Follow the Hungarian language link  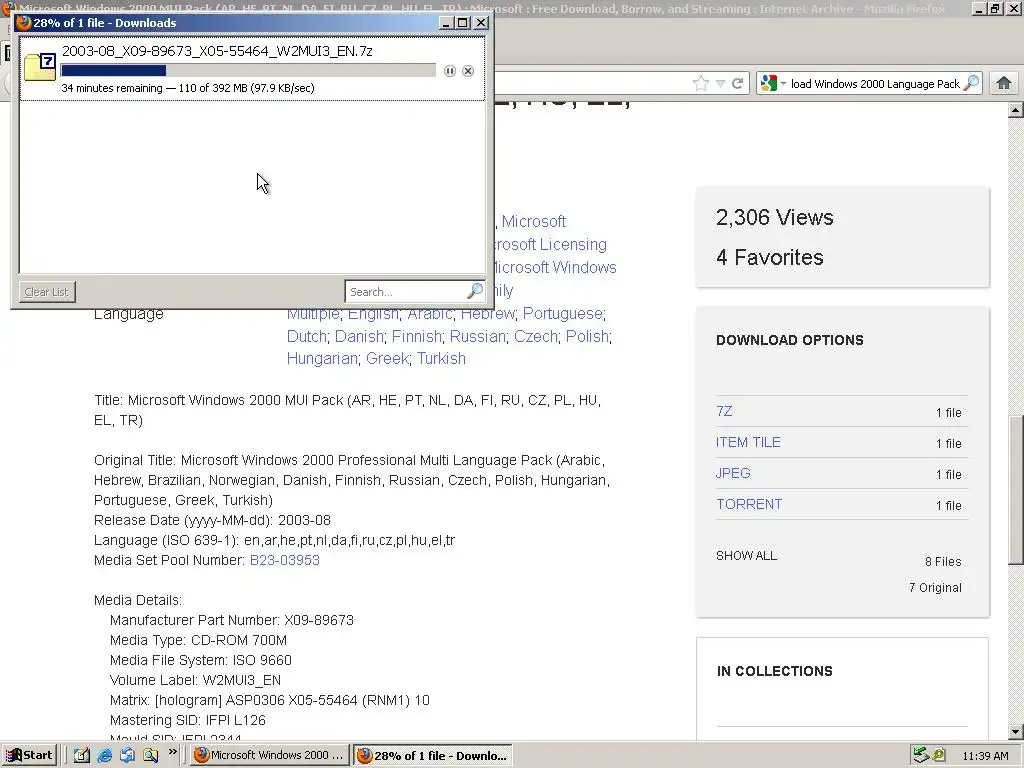click(x=322, y=359)
